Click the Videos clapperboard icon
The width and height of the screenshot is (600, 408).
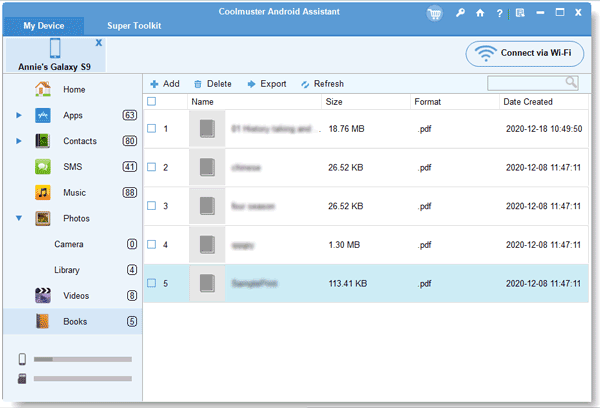tap(43, 295)
